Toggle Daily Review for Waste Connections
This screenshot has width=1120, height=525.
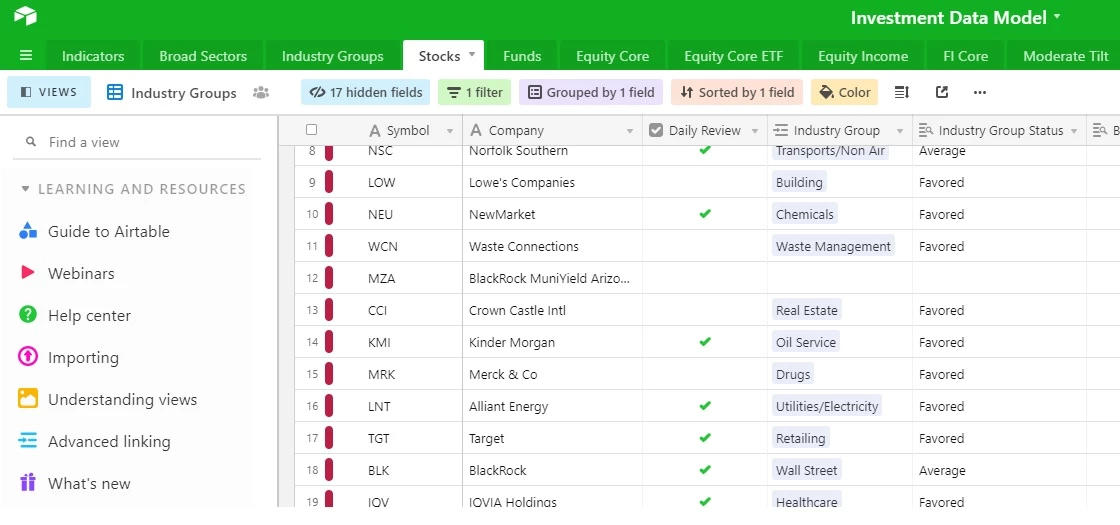click(705, 246)
